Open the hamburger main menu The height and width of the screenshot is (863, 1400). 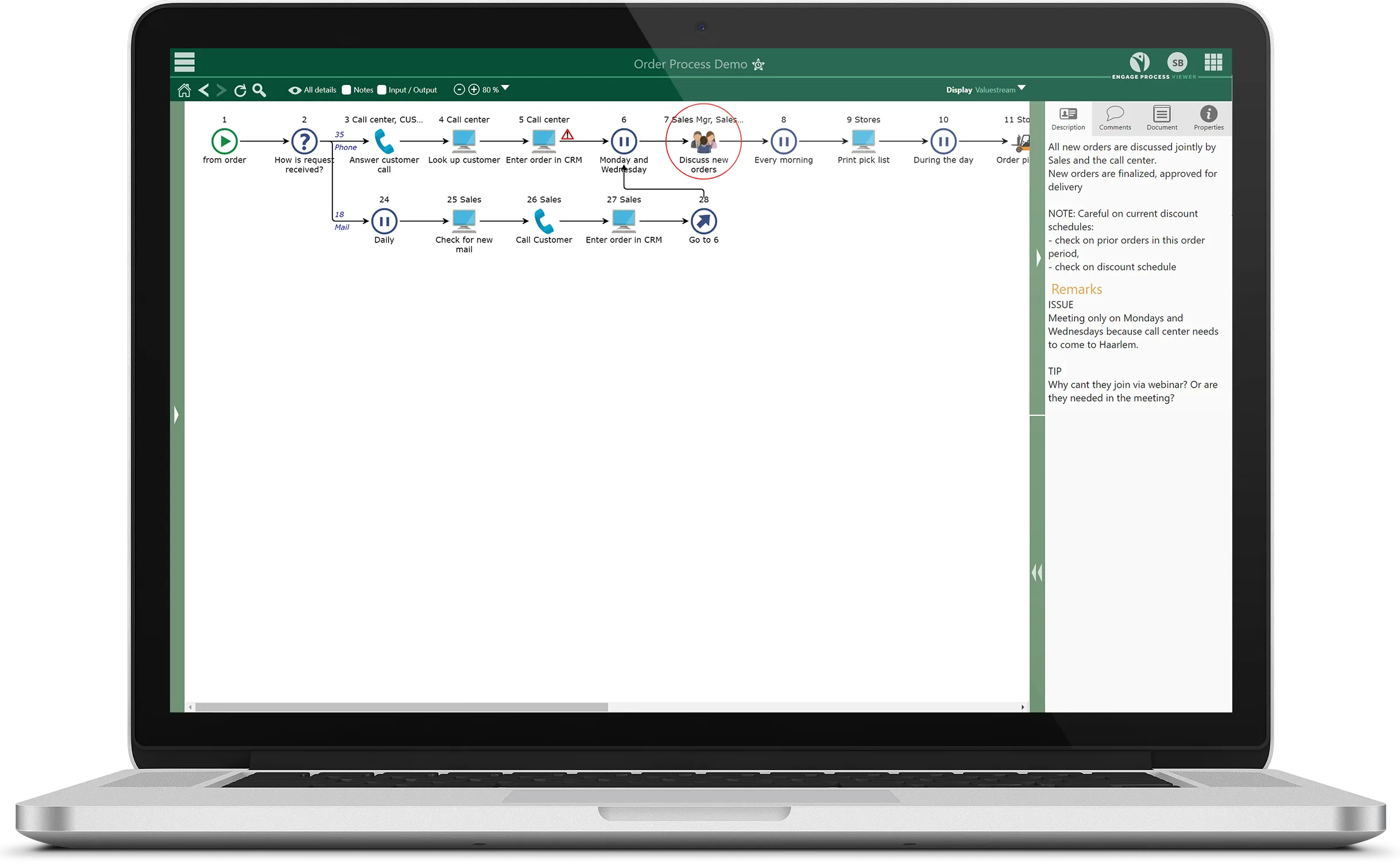(184, 62)
